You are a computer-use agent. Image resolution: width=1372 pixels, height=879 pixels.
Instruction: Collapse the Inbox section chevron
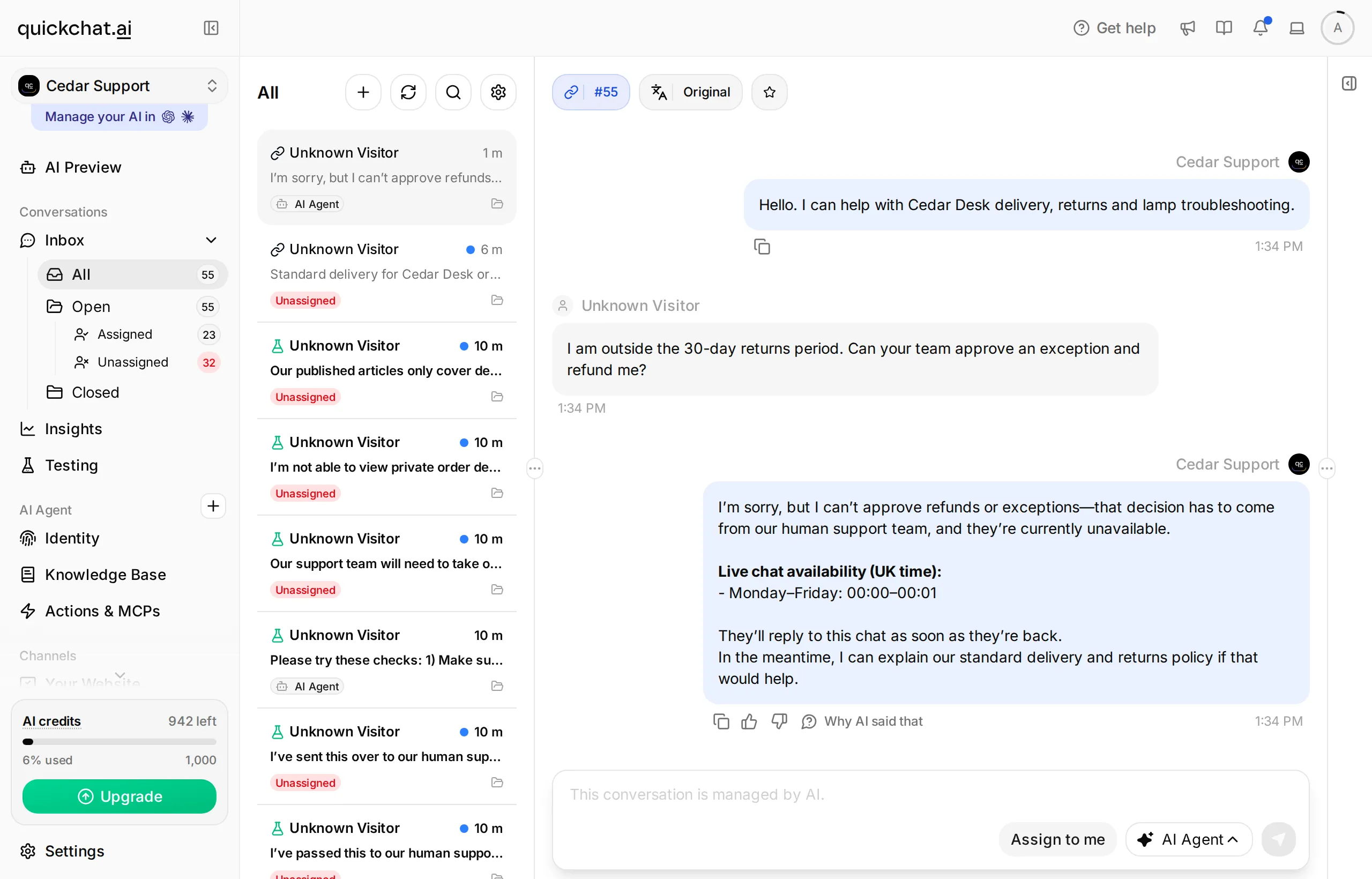[x=211, y=240]
